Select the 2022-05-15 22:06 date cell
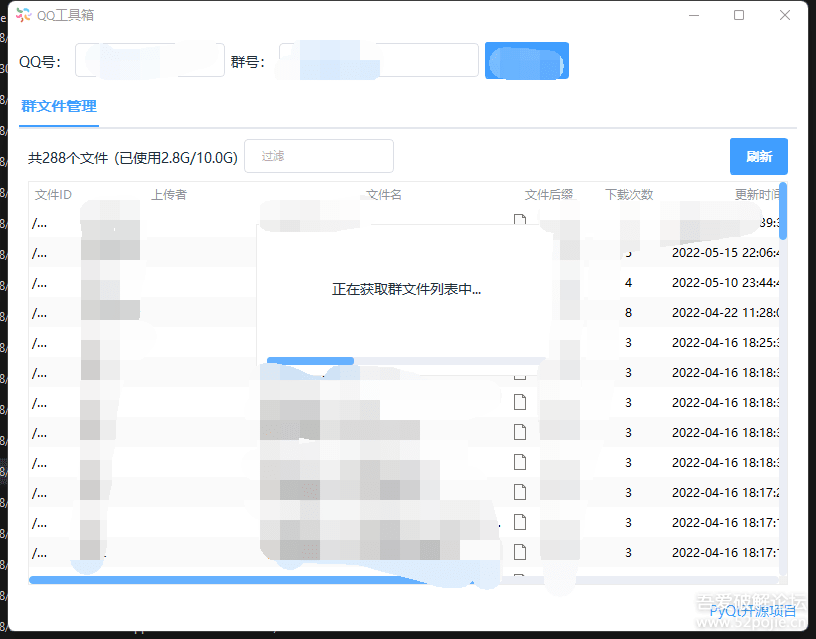The image size is (816, 639). (725, 253)
